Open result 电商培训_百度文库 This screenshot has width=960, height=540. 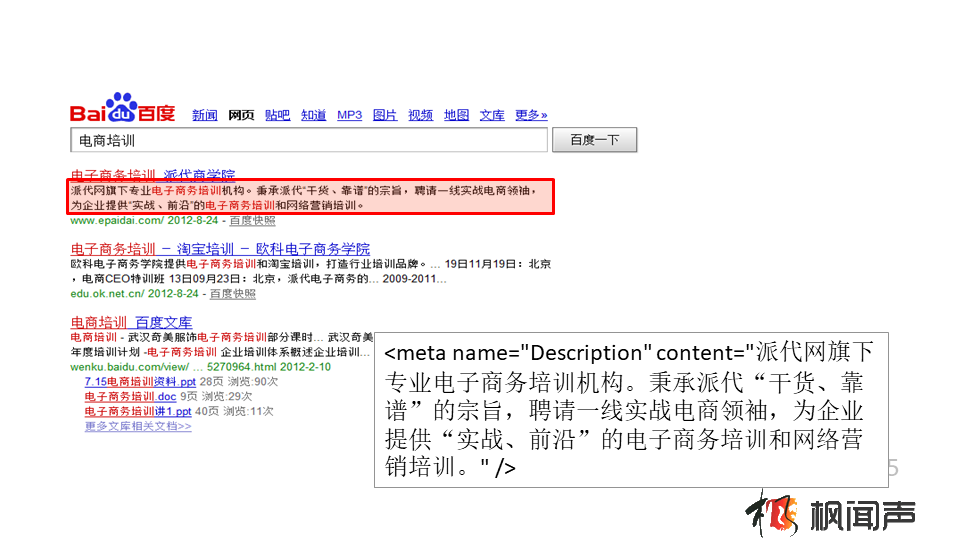click(x=131, y=323)
